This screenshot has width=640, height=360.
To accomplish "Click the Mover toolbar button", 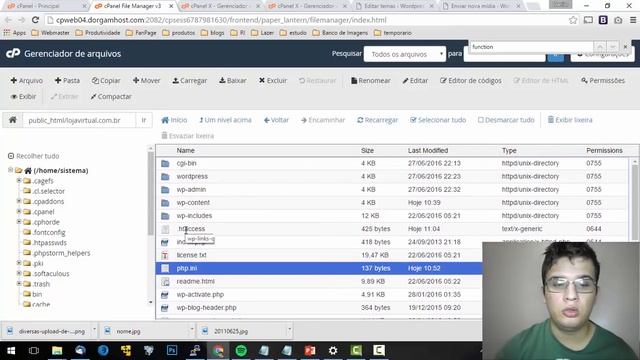I will pos(147,81).
